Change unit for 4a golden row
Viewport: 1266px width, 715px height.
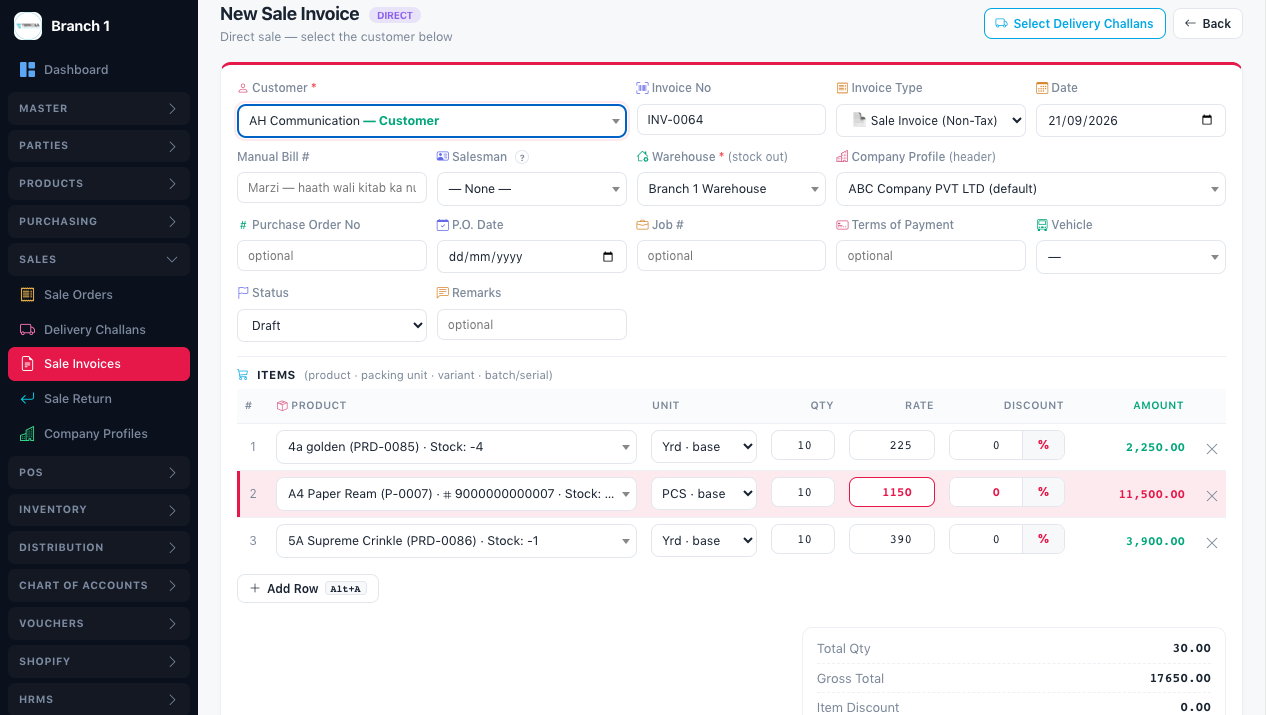coord(704,447)
